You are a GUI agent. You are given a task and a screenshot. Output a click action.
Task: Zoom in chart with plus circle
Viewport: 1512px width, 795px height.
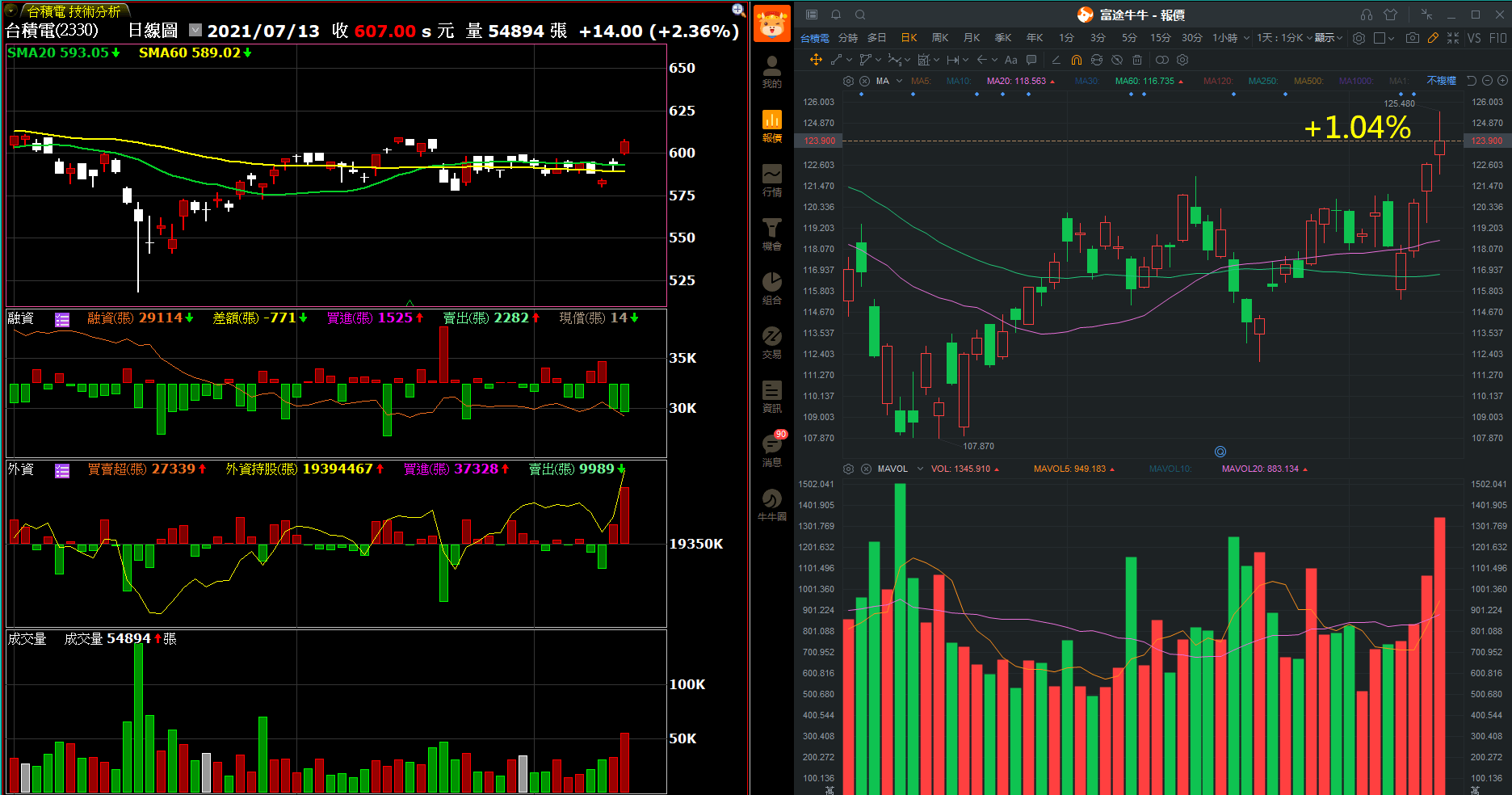click(x=1502, y=81)
